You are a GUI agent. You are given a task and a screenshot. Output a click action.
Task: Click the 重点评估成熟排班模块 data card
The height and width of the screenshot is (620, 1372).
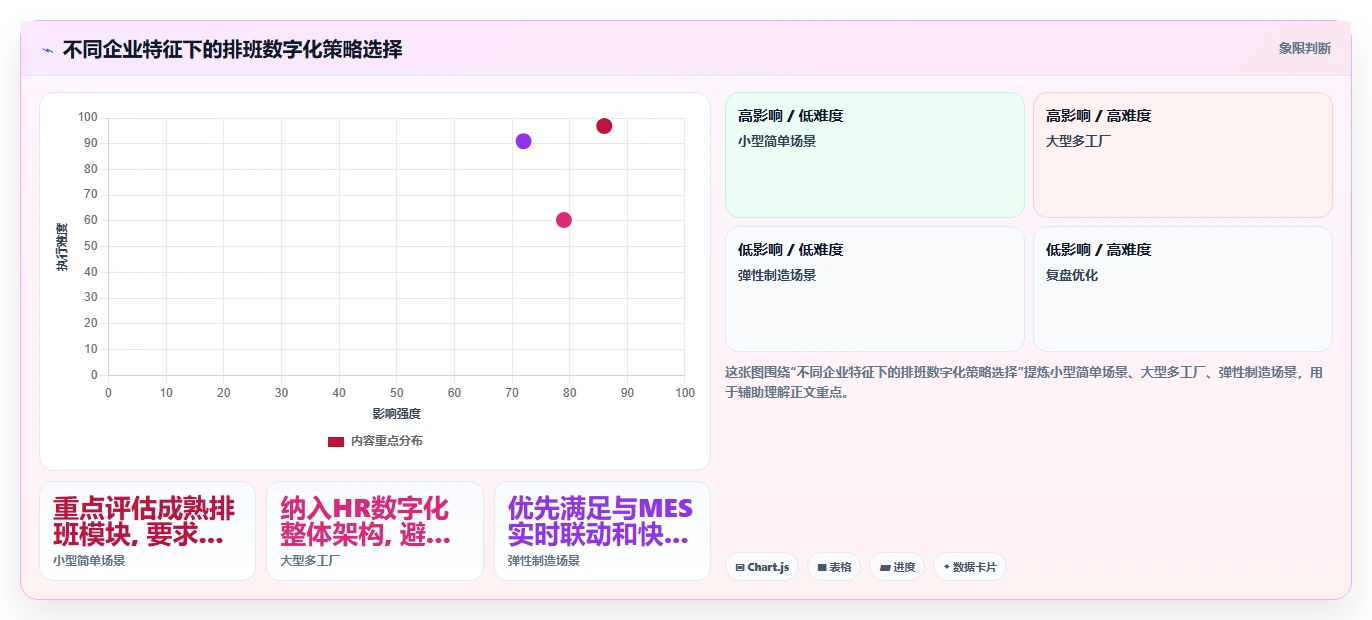pyautogui.click(x=148, y=531)
